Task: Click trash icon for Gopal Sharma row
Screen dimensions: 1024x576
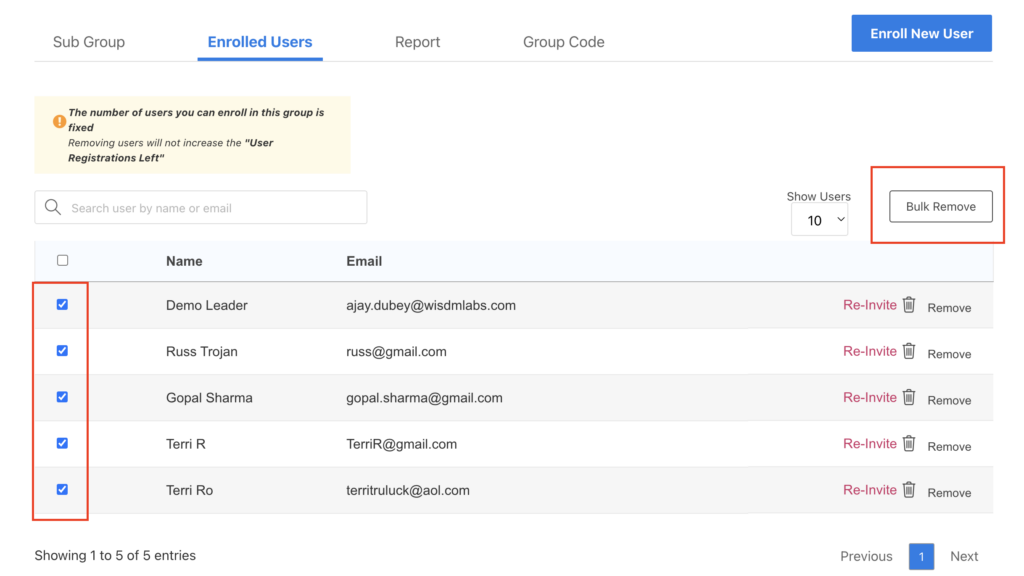Action: [x=908, y=397]
